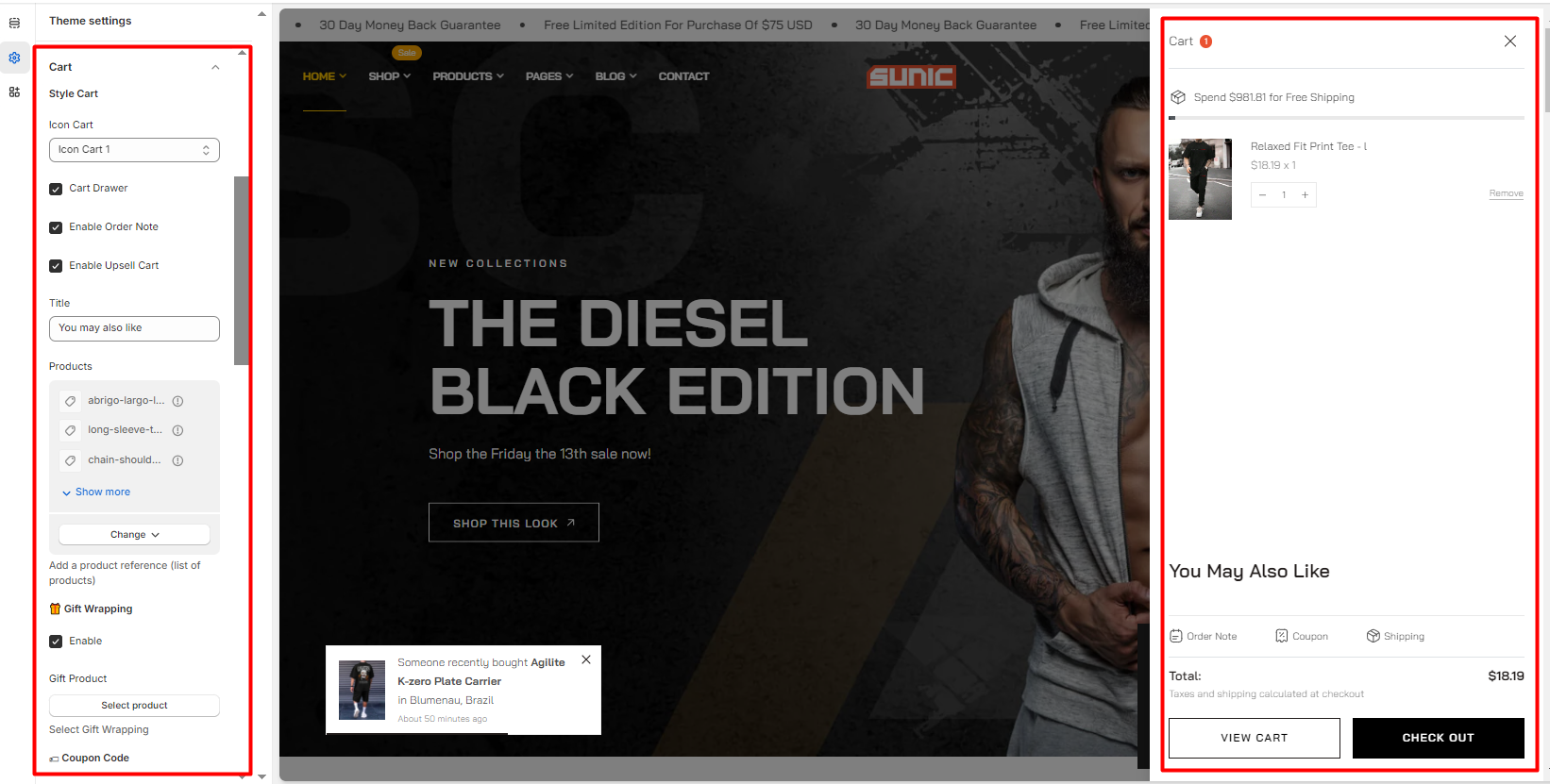Click info icon next to abrigo-largo product
This screenshot has height=784, width=1550.
click(177, 401)
